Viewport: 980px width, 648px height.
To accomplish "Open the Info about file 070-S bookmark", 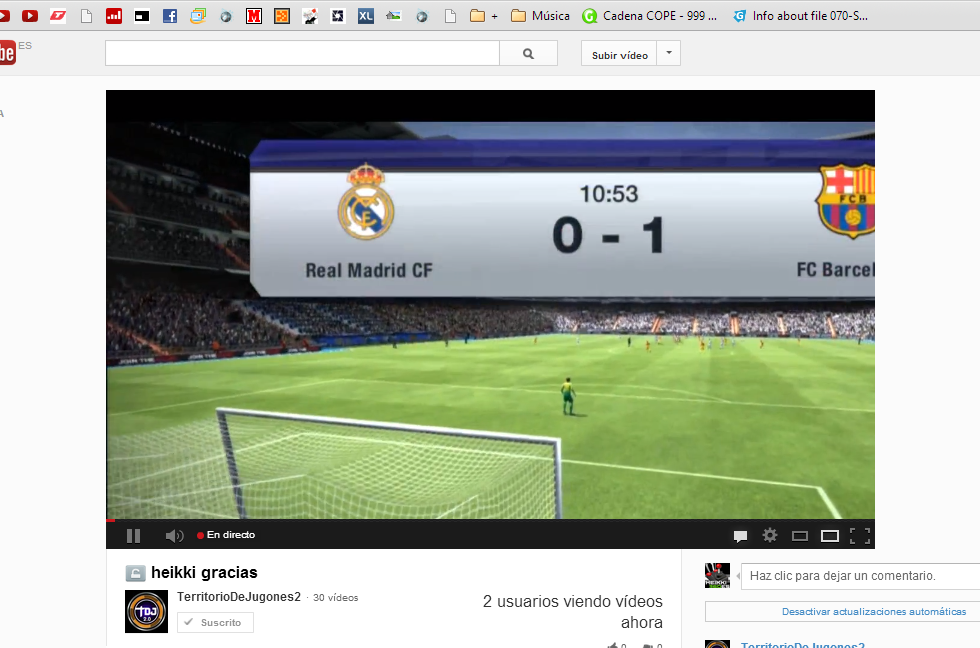I will tap(800, 16).
